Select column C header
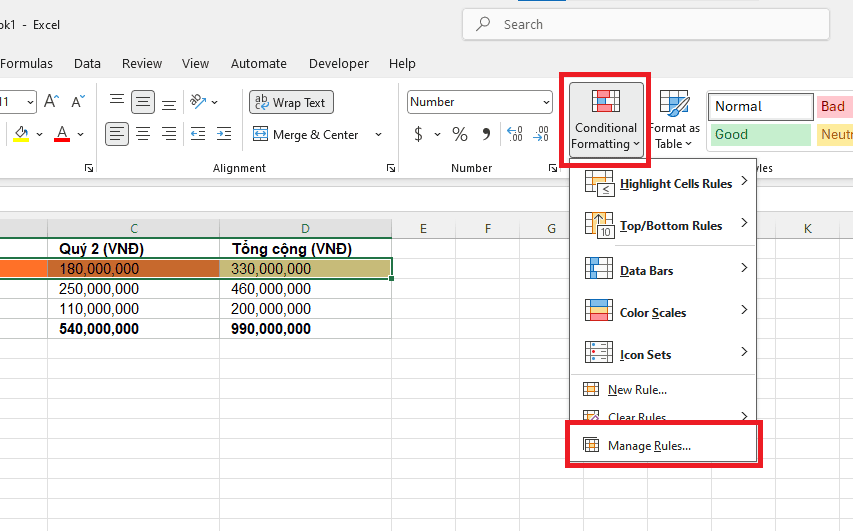The width and height of the screenshot is (853, 531). [134, 229]
